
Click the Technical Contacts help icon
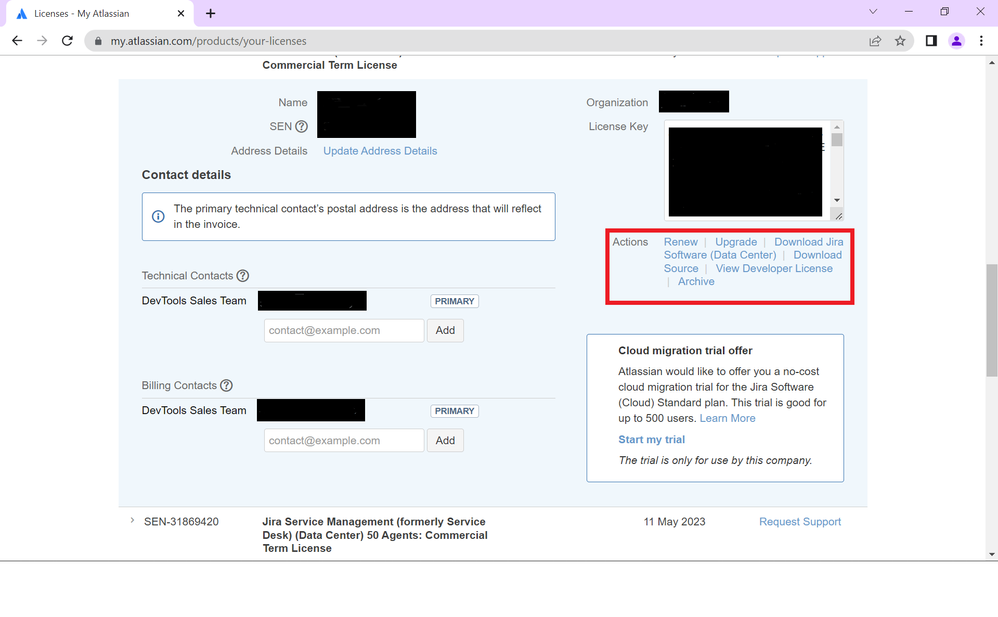tap(242, 276)
